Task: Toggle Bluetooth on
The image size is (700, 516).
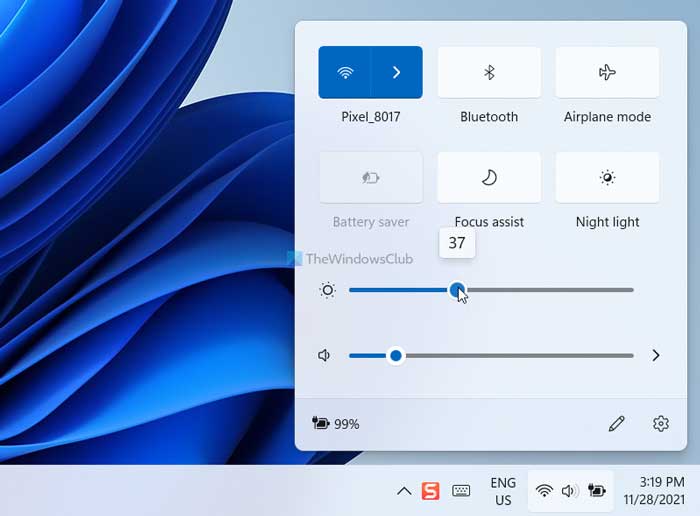Action: click(489, 72)
